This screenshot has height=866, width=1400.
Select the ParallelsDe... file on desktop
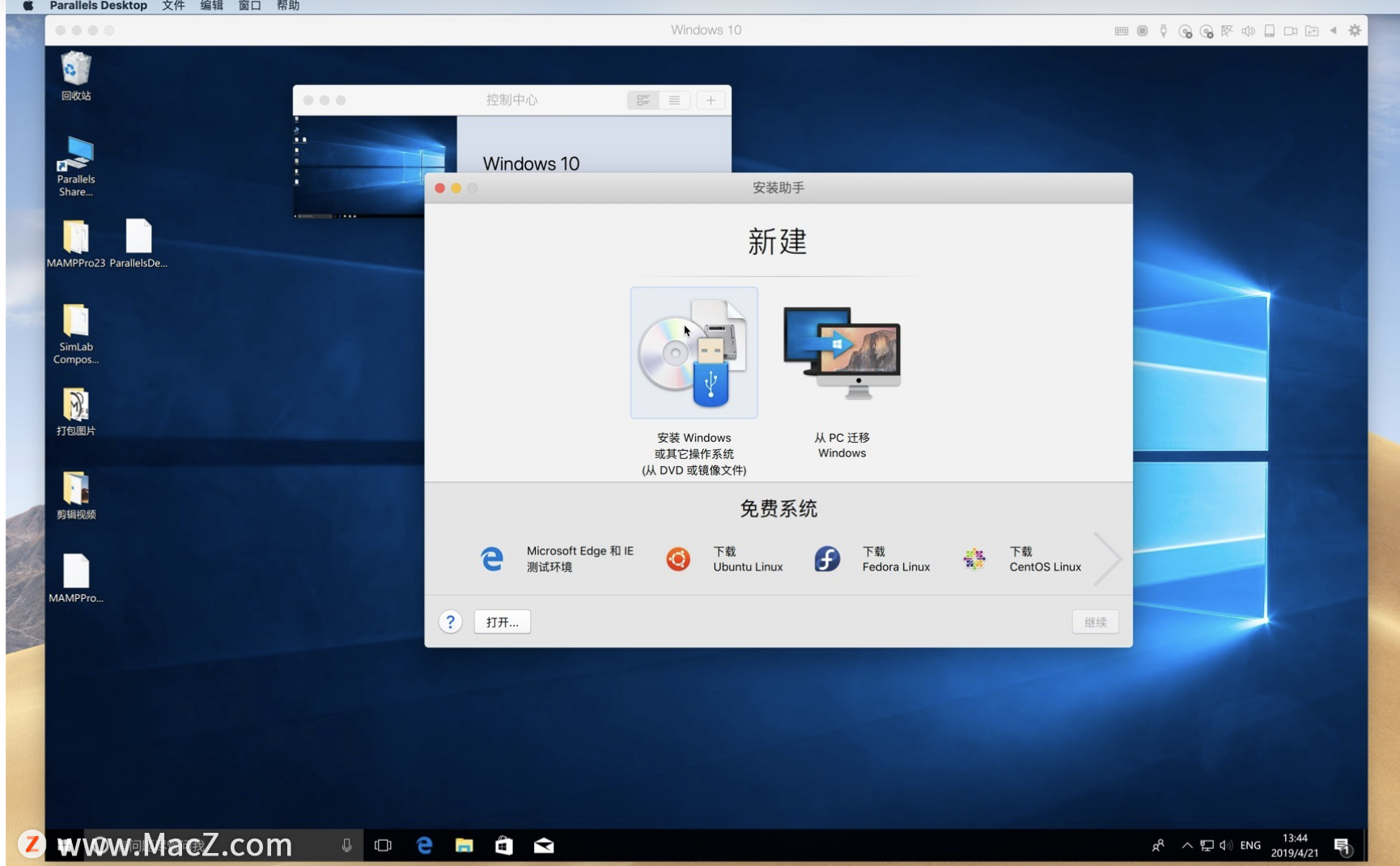(138, 244)
